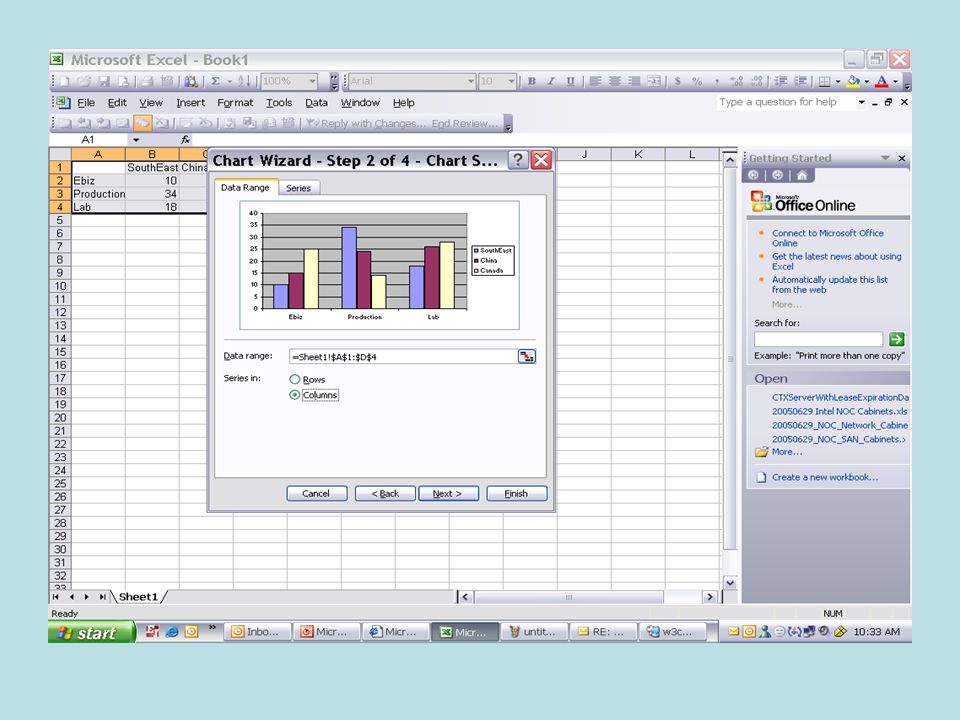Click the collapse dialog icon beside Data range
This screenshot has height=720, width=960.
tap(527, 356)
